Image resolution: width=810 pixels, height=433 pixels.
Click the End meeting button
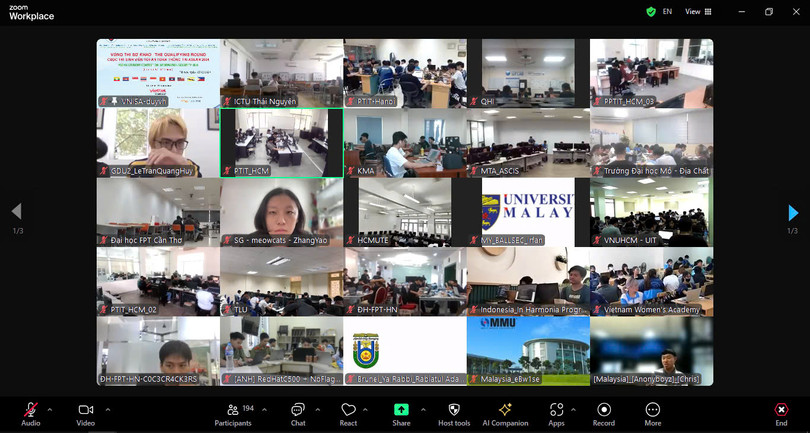pos(781,411)
